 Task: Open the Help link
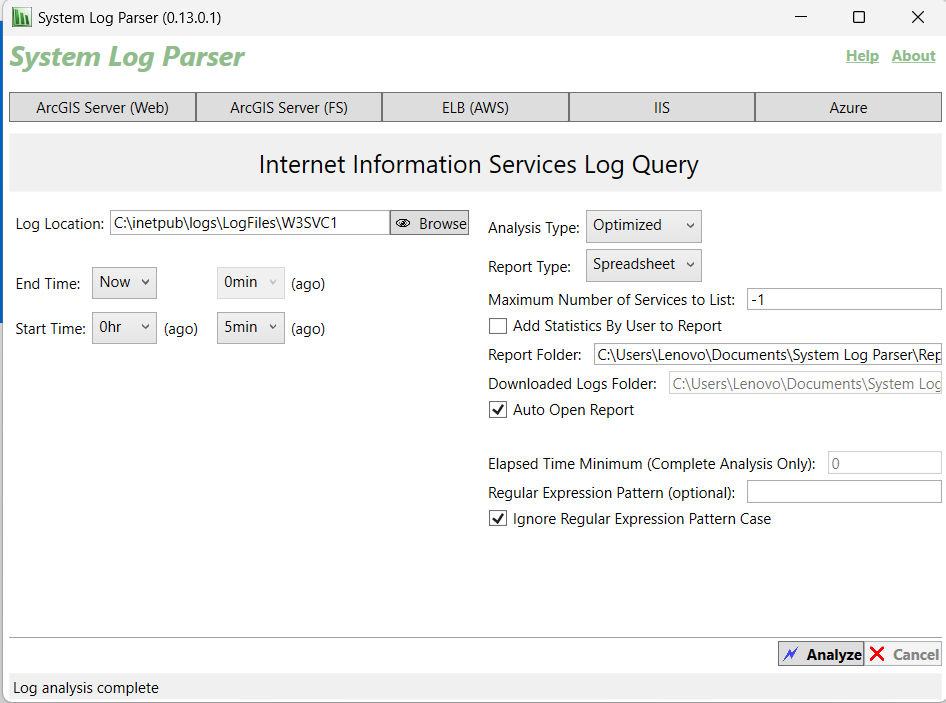pos(862,56)
